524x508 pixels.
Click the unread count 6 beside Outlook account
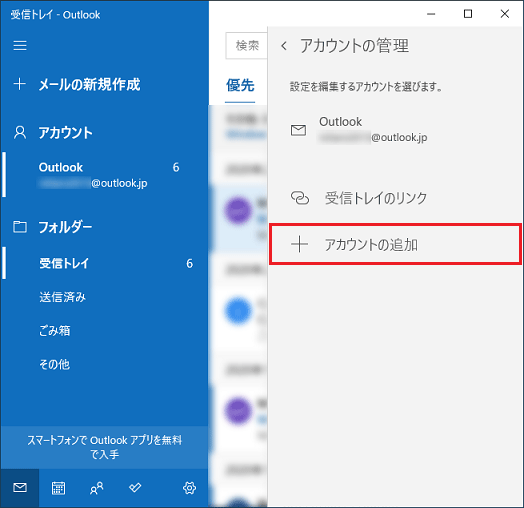click(x=176, y=167)
